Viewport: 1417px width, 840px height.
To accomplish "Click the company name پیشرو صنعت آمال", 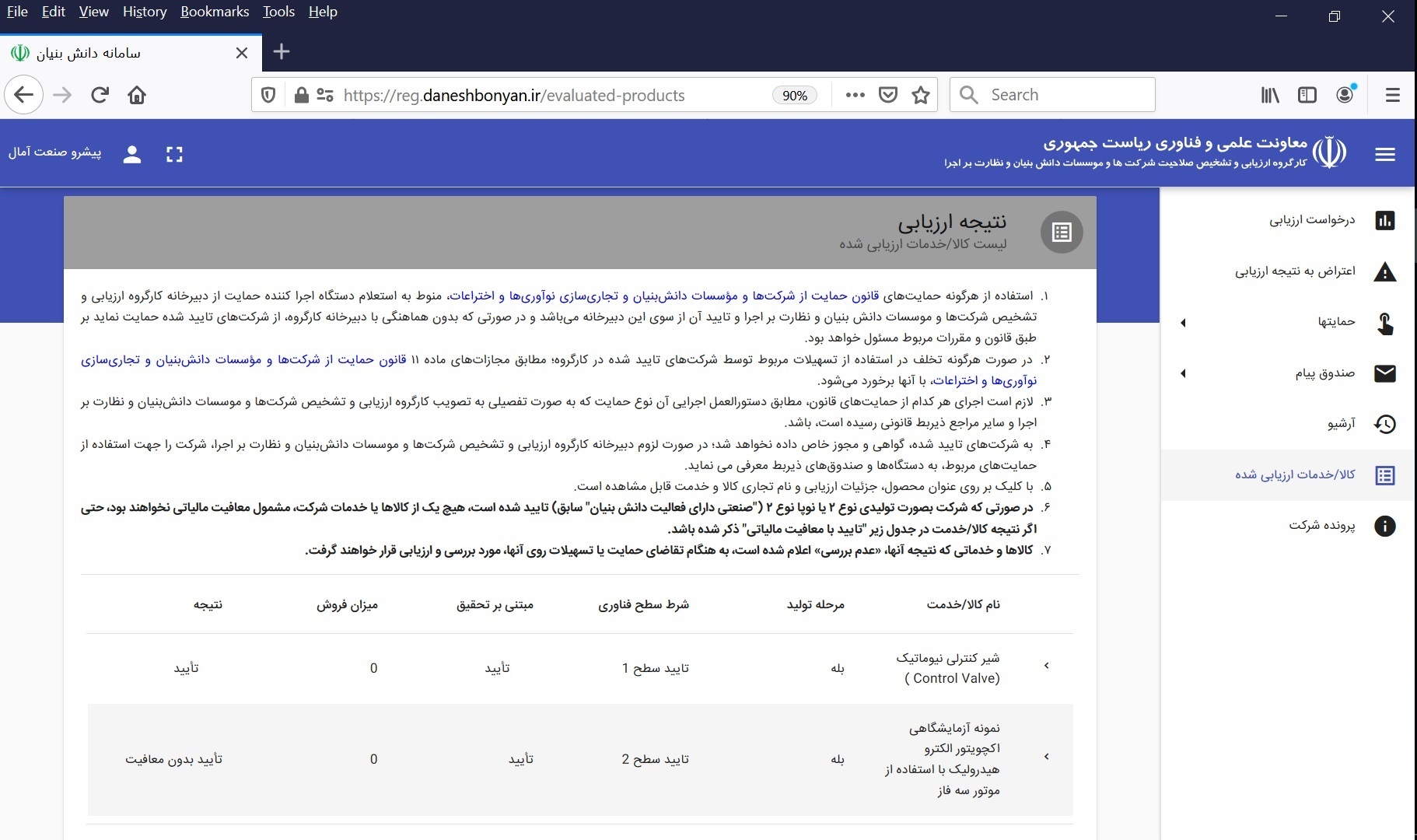I will click(x=54, y=152).
